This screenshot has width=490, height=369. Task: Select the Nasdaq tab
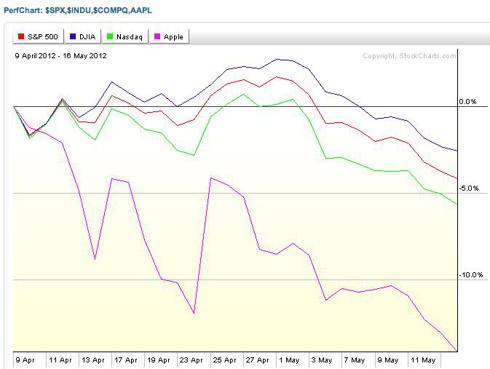coord(124,37)
